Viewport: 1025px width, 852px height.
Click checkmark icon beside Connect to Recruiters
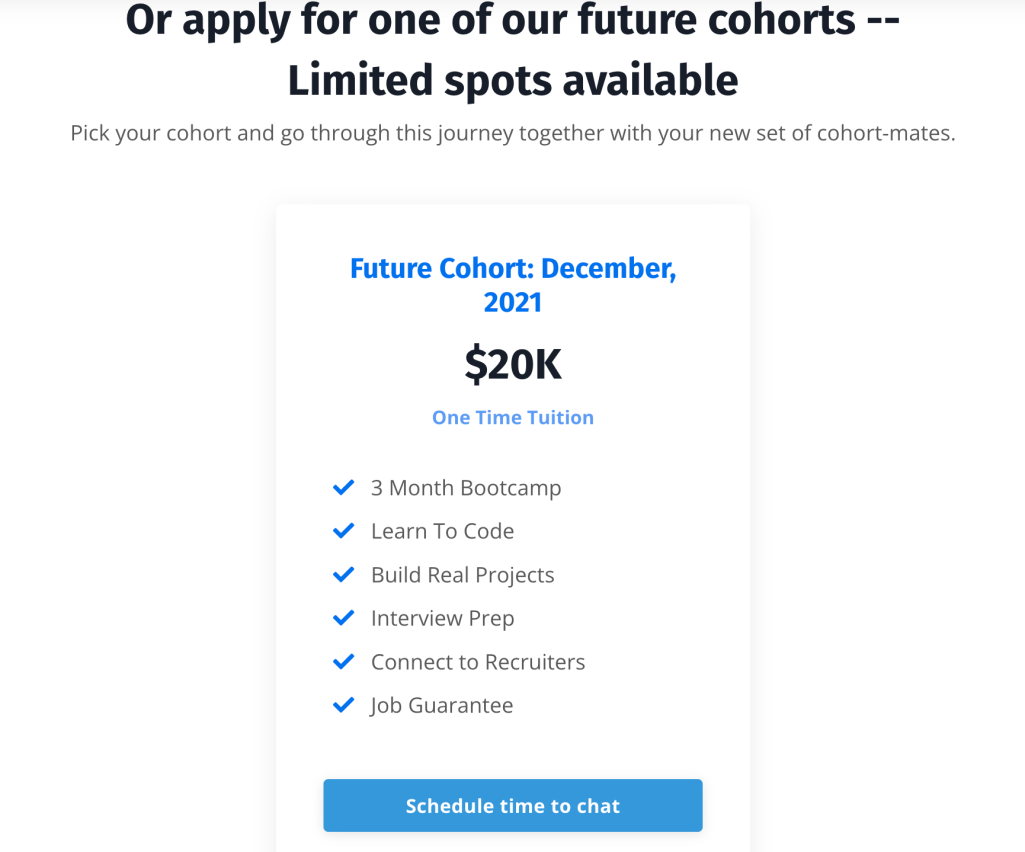point(343,662)
